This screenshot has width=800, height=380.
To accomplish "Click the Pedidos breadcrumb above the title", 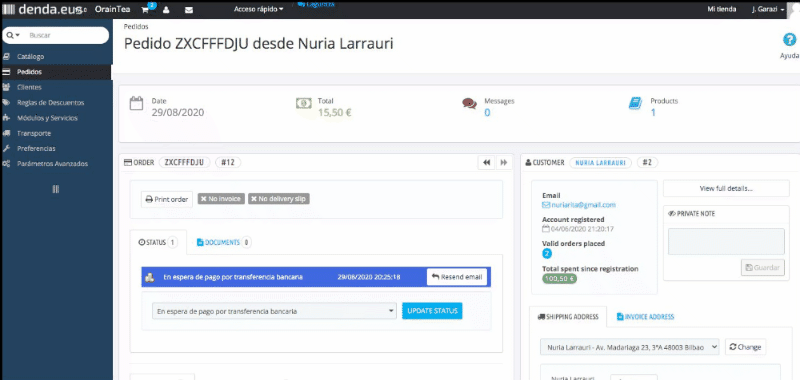I will click(x=136, y=27).
